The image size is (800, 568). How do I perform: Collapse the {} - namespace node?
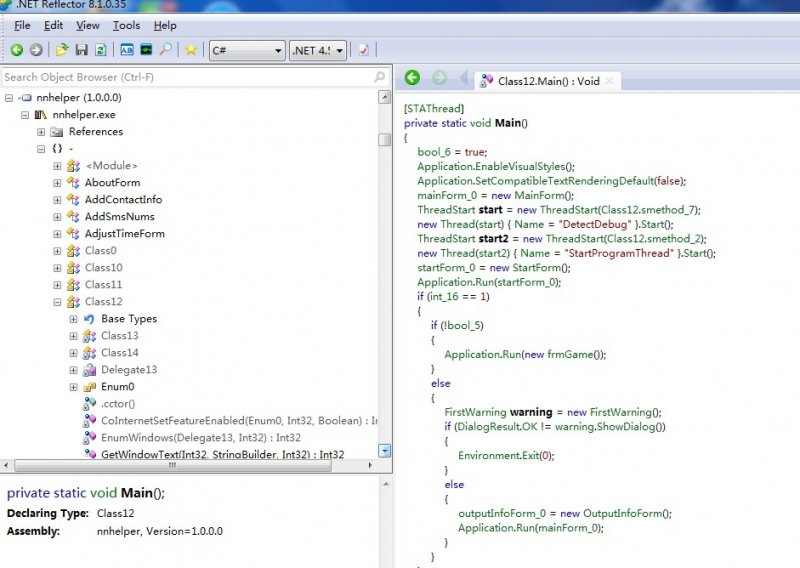click(41, 149)
